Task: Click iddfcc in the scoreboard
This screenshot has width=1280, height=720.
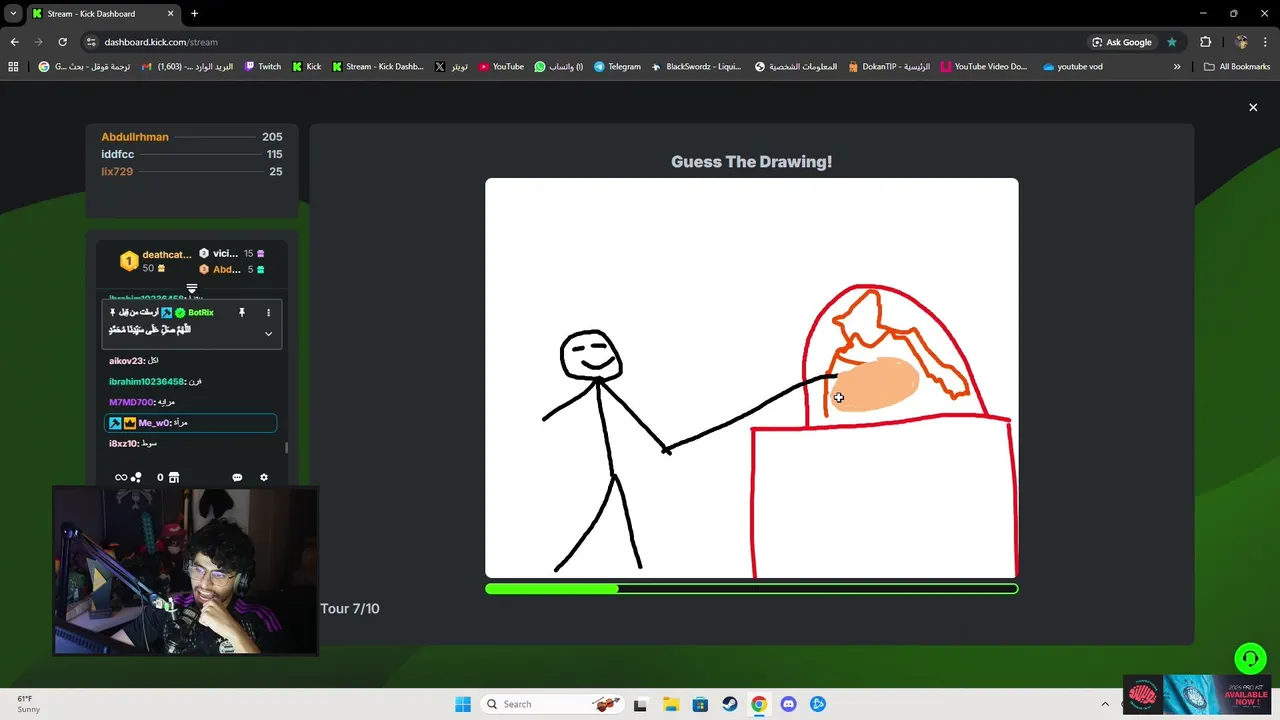Action: tap(117, 154)
